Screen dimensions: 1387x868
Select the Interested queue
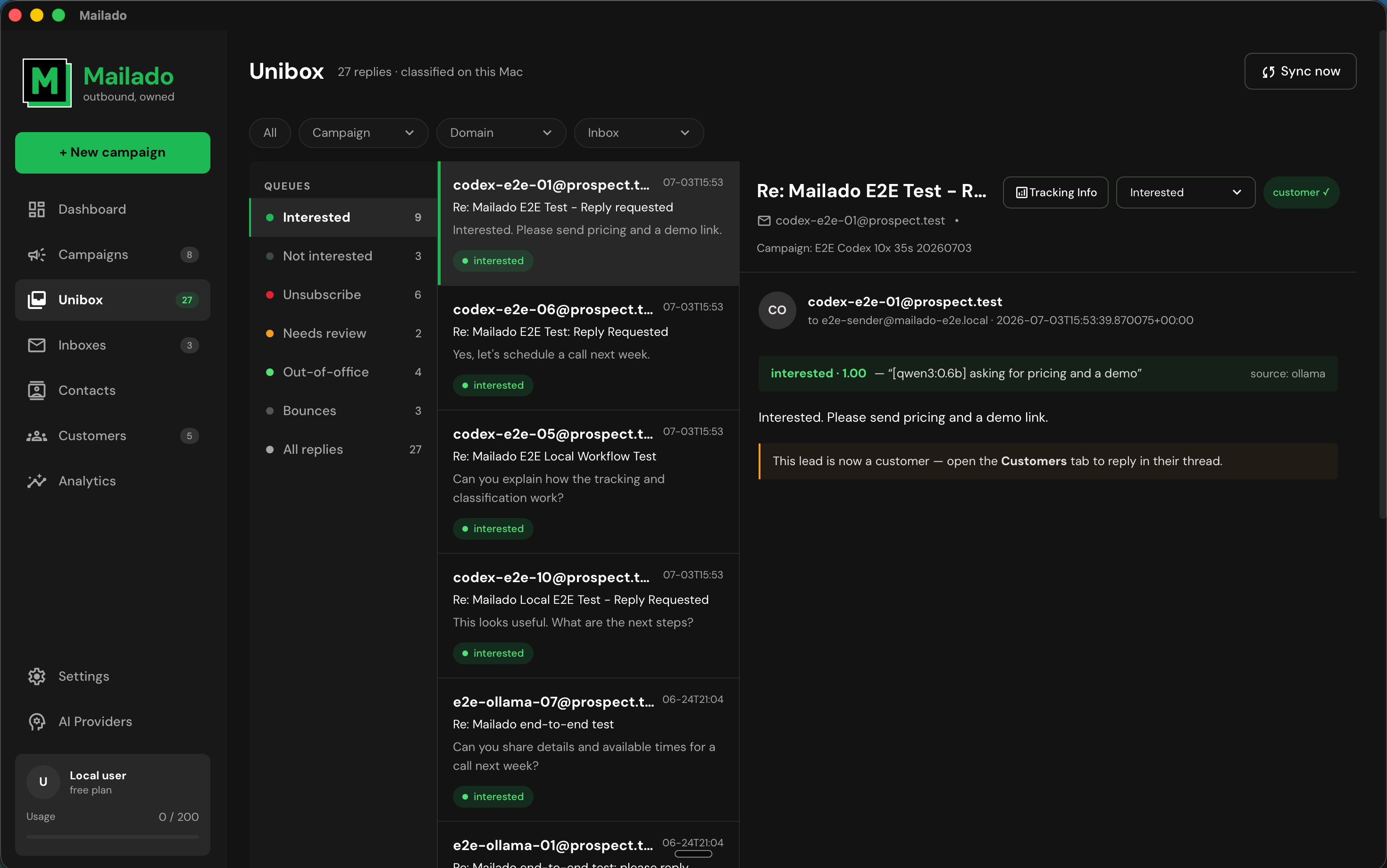point(343,217)
